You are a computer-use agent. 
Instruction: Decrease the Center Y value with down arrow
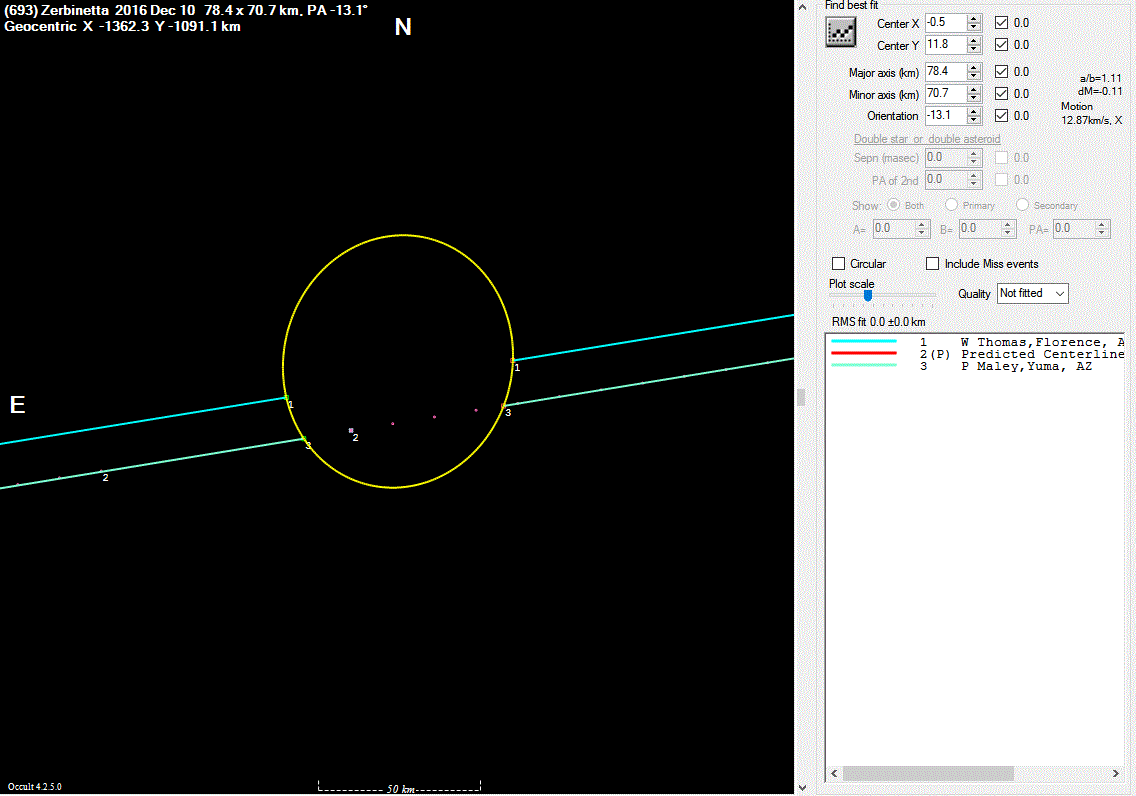point(974,49)
